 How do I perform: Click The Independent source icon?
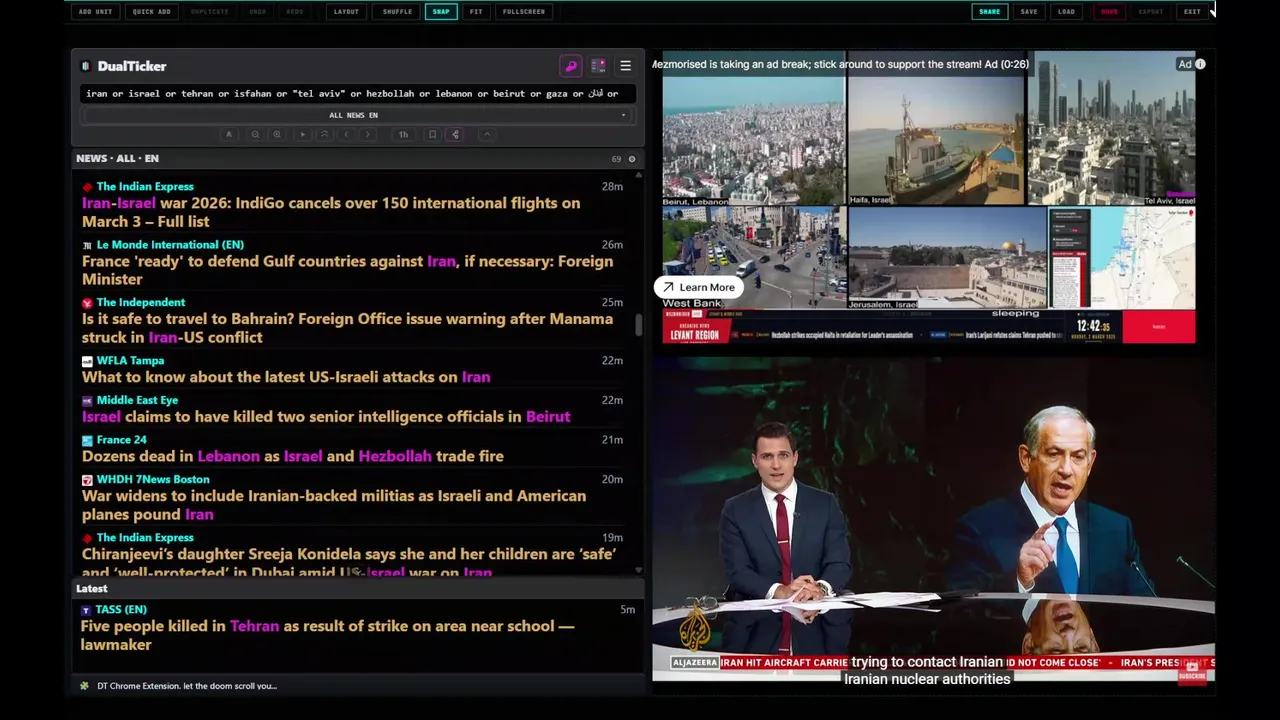click(87, 303)
